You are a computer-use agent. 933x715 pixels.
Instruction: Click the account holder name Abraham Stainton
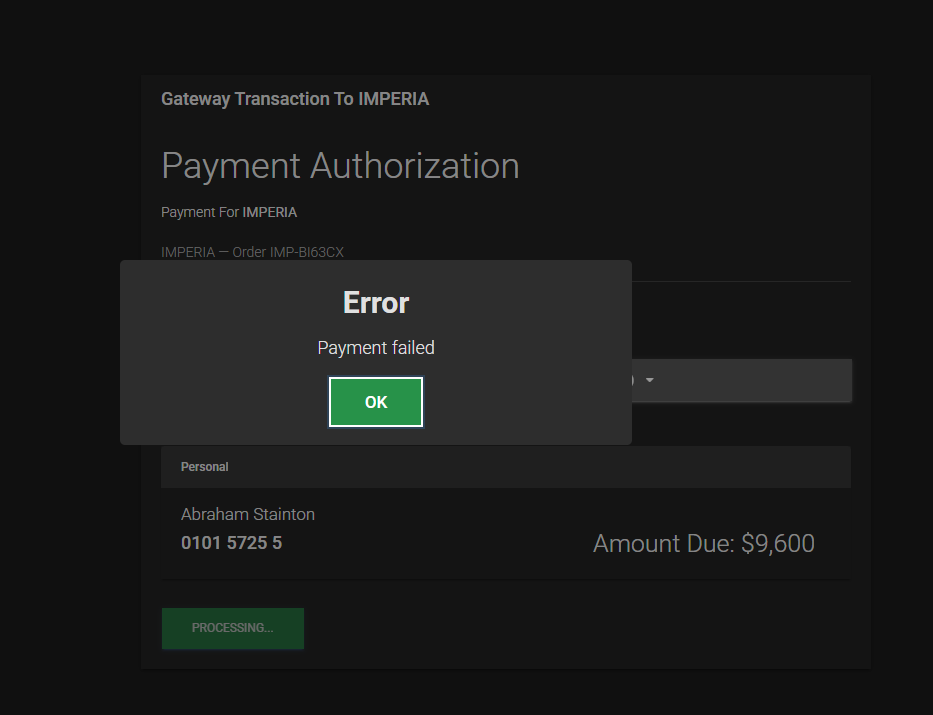[x=248, y=514]
